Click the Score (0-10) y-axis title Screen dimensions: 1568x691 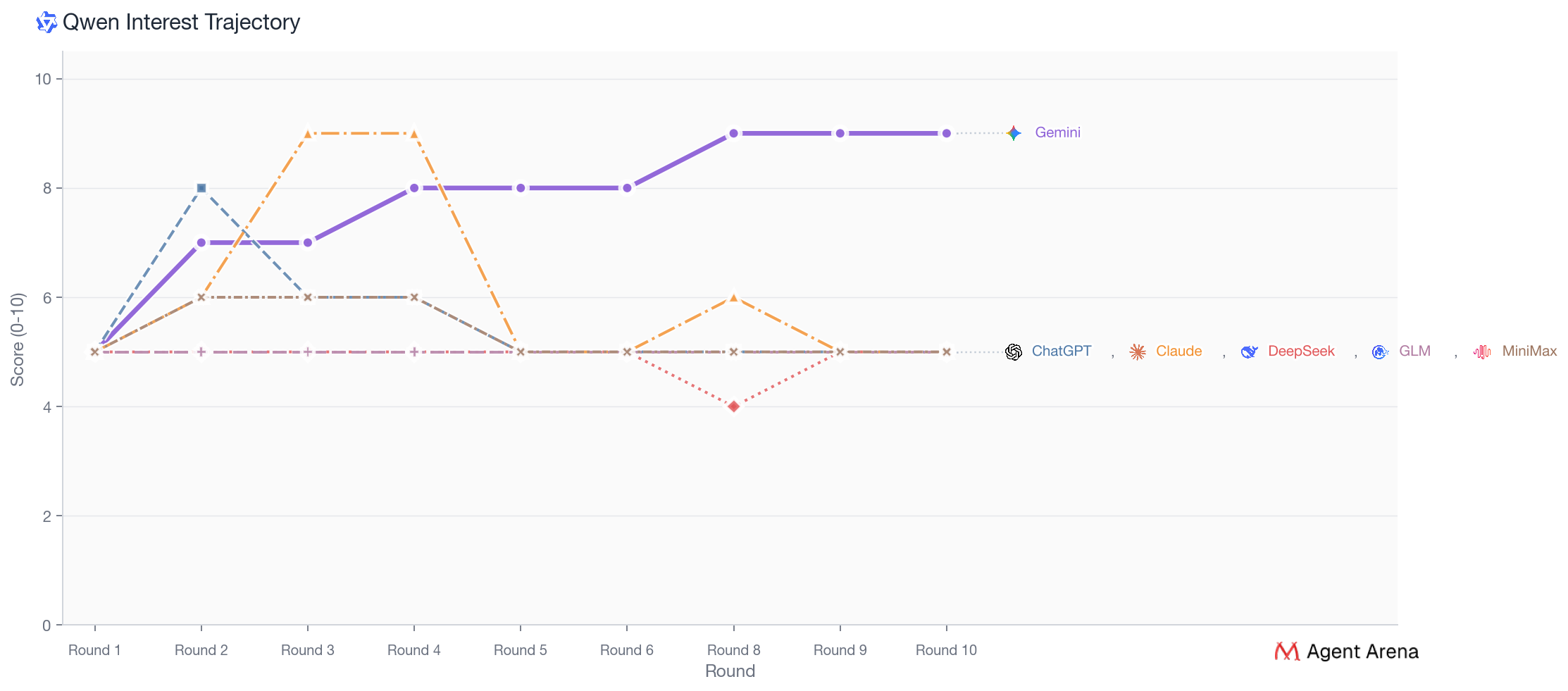pyautogui.click(x=18, y=340)
